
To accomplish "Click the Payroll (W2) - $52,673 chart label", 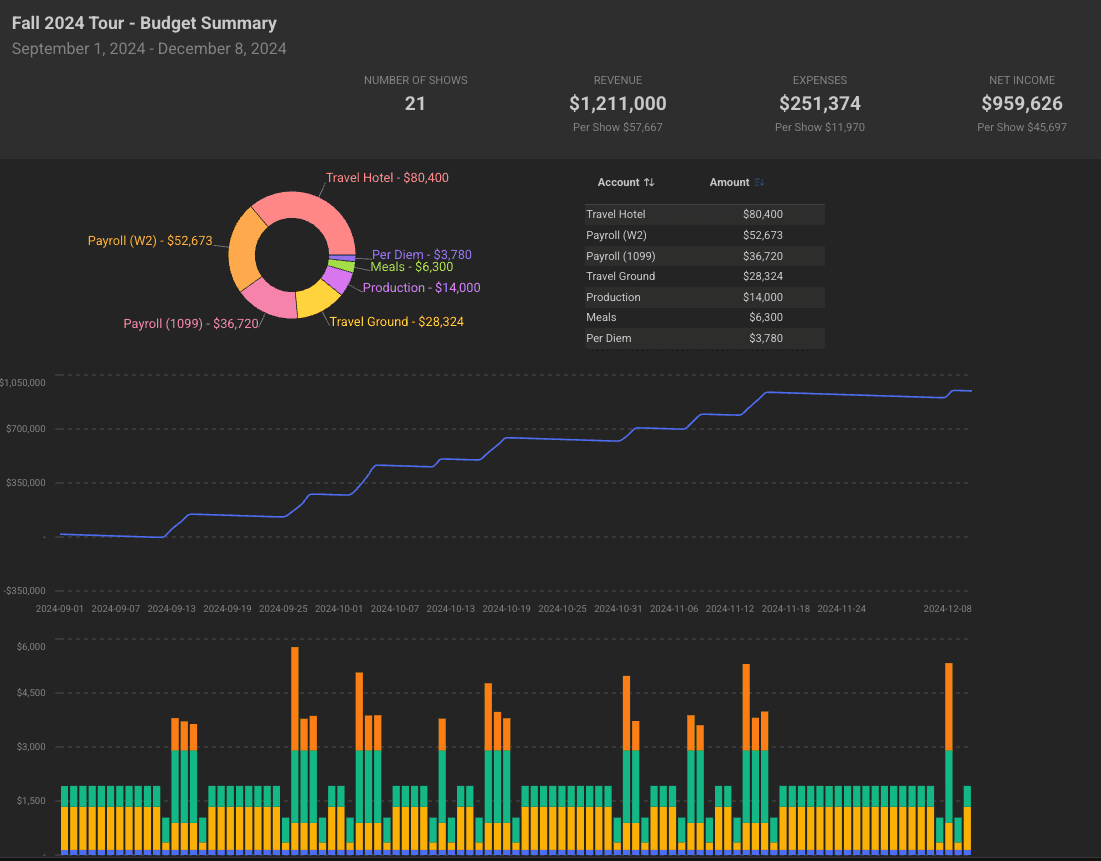I will coord(150,240).
